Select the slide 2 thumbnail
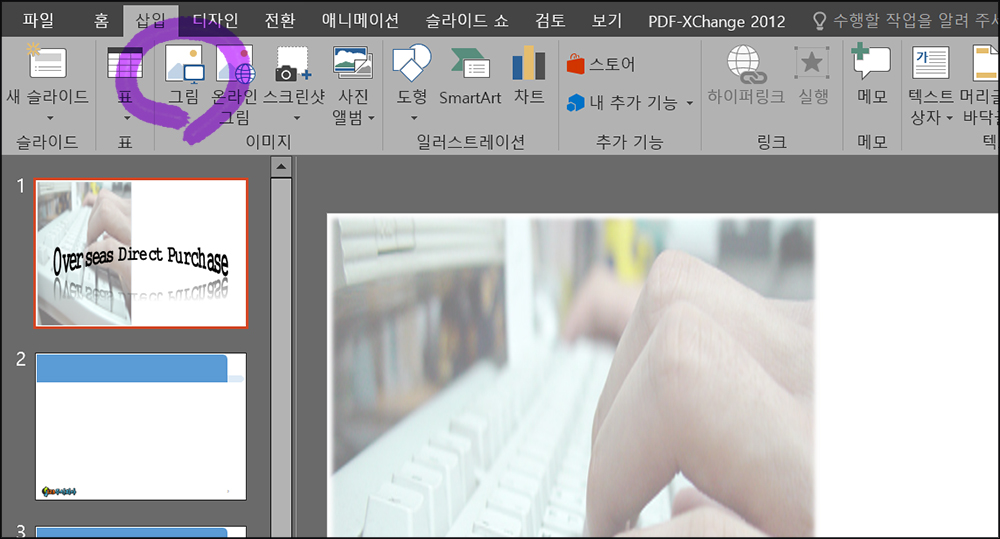The width and height of the screenshot is (1000, 539). pos(141,427)
